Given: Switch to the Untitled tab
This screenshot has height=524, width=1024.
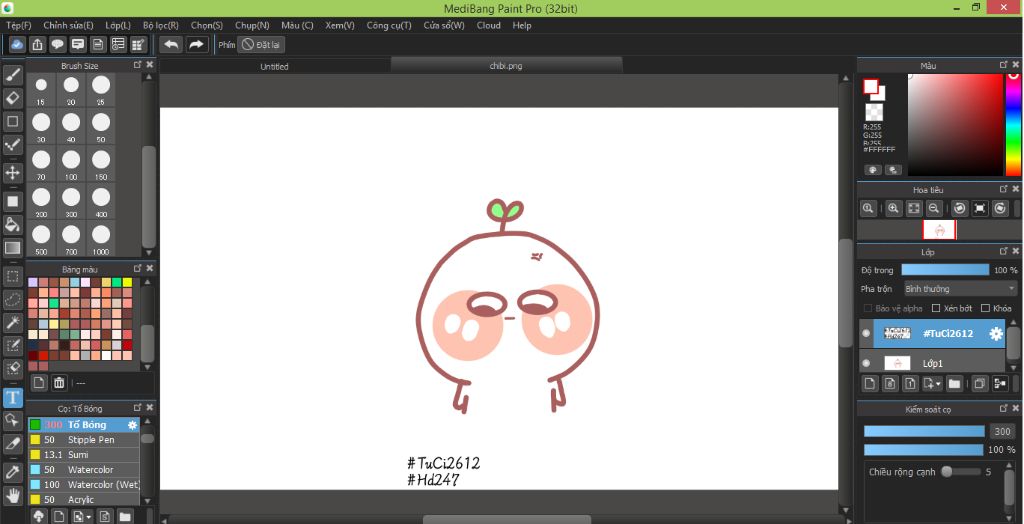Looking at the screenshot, I should tap(274, 67).
